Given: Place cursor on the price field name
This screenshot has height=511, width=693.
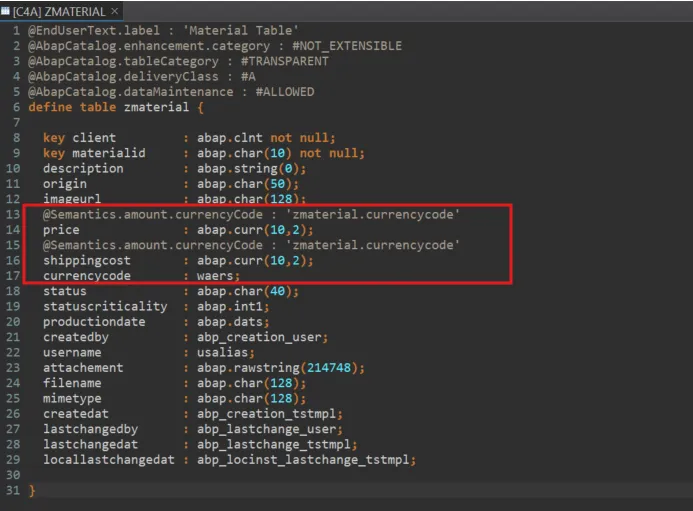Looking at the screenshot, I should click(x=60, y=230).
